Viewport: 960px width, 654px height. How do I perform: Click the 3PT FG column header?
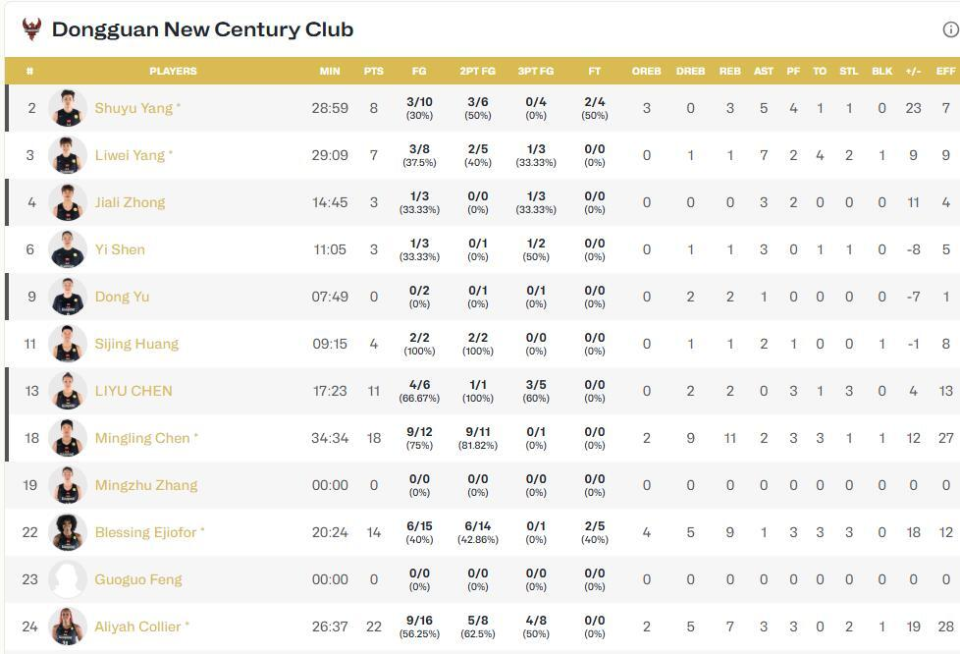pyautogui.click(x=536, y=71)
